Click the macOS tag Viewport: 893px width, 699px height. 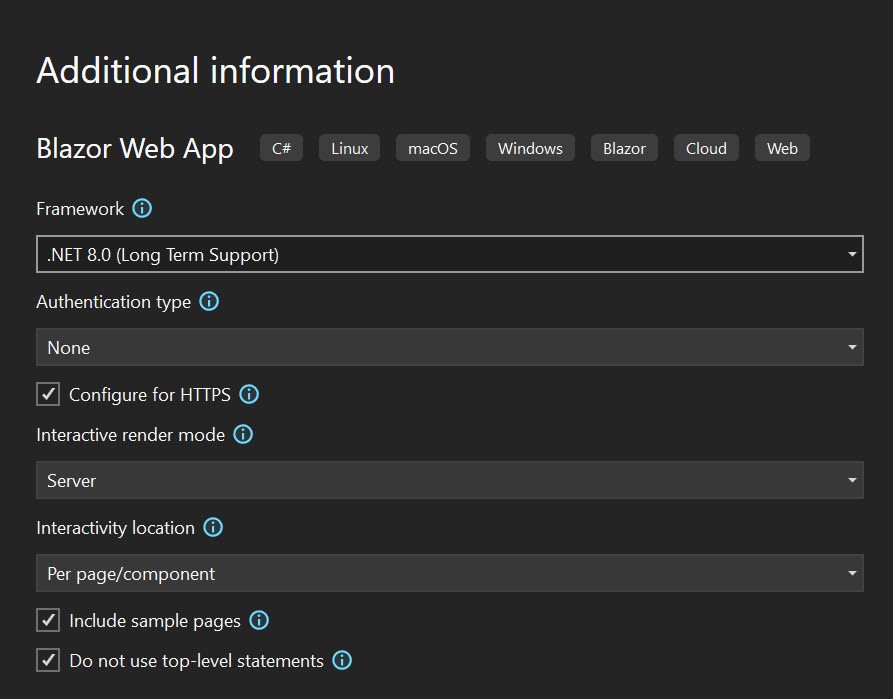[433, 148]
